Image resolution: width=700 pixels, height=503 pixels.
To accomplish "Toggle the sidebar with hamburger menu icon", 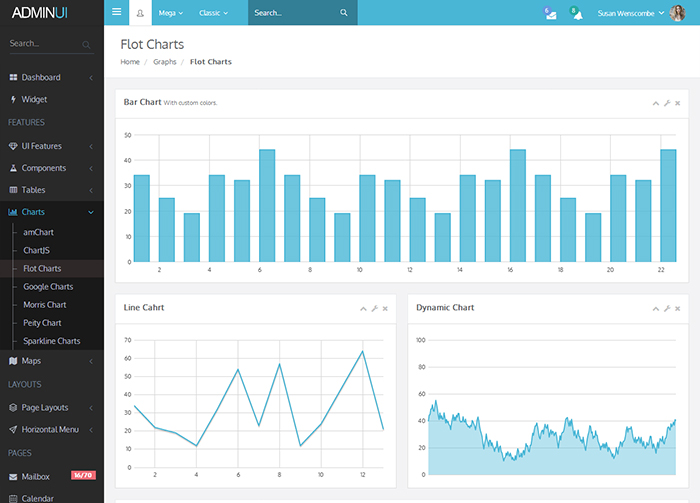I will click(x=116, y=13).
